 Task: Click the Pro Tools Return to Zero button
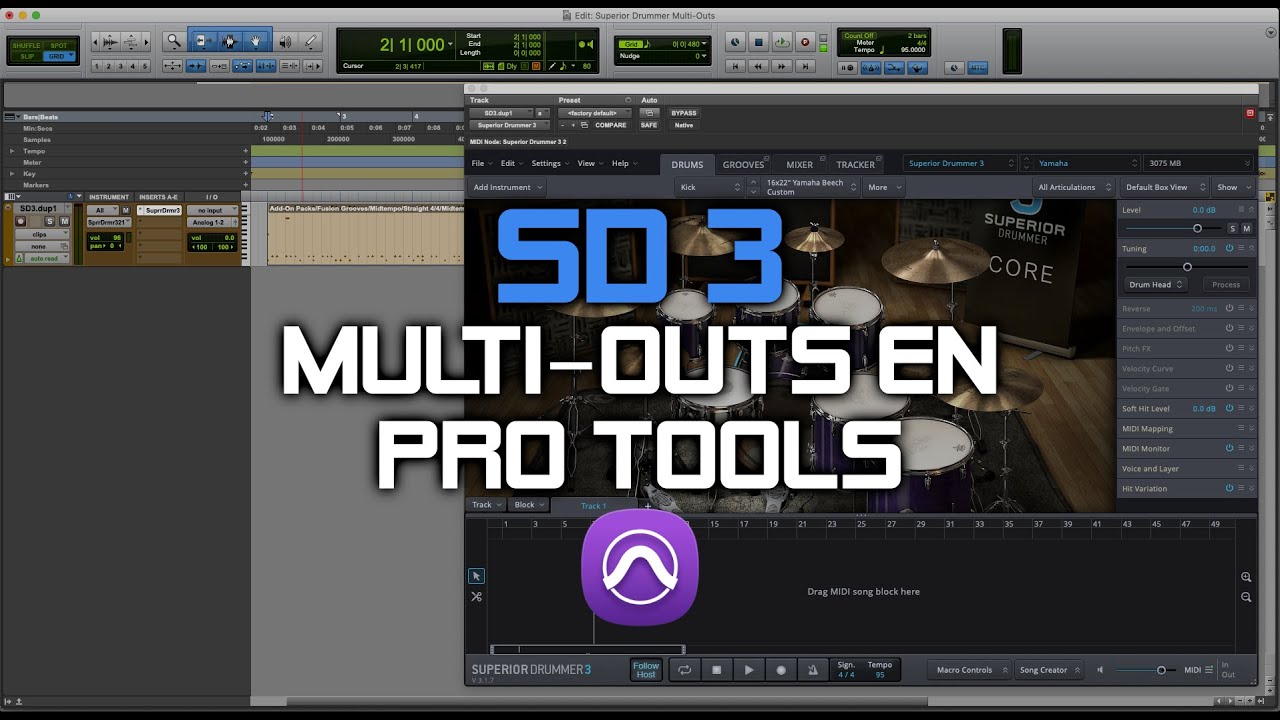(736, 66)
